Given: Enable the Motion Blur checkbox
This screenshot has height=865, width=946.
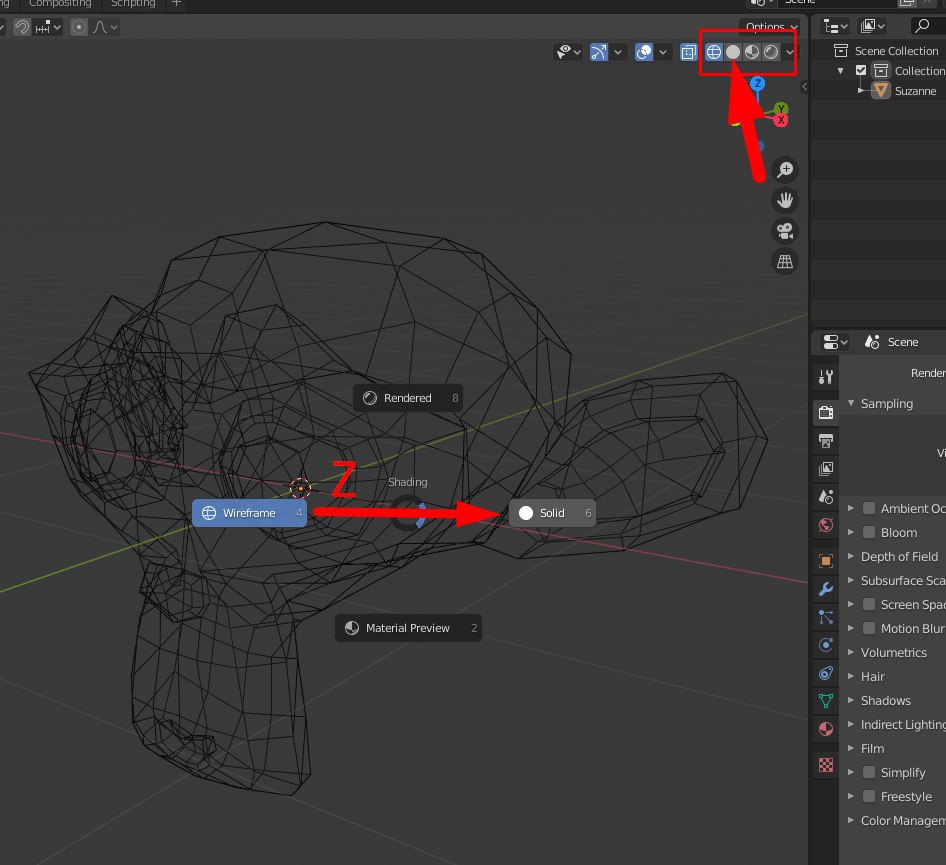Looking at the screenshot, I should pos(869,629).
